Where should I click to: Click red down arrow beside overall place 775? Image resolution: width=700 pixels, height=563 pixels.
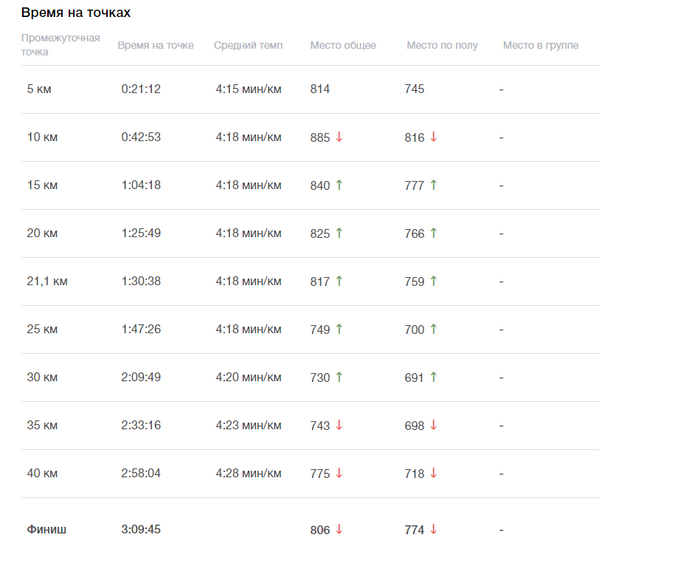(339, 473)
